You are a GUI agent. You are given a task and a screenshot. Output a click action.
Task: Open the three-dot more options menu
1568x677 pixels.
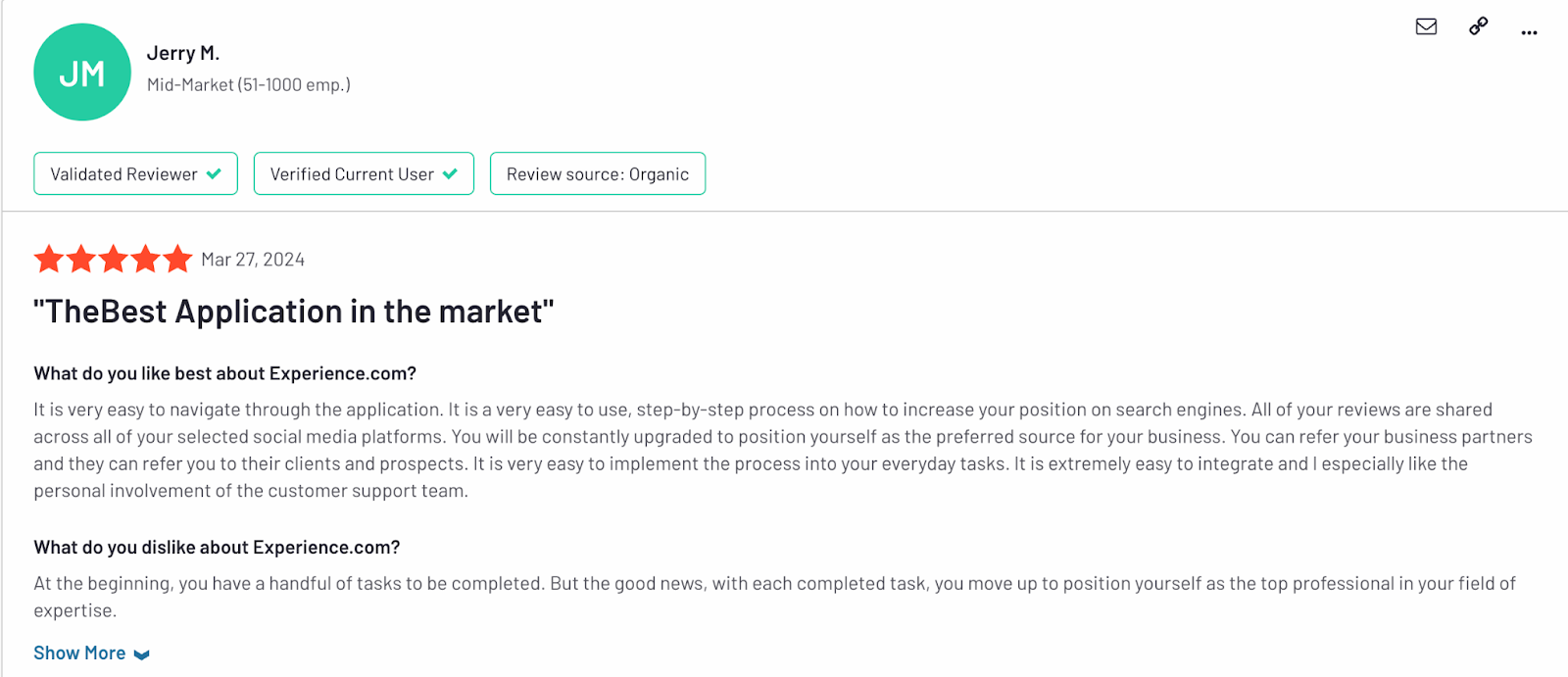[x=1529, y=32]
